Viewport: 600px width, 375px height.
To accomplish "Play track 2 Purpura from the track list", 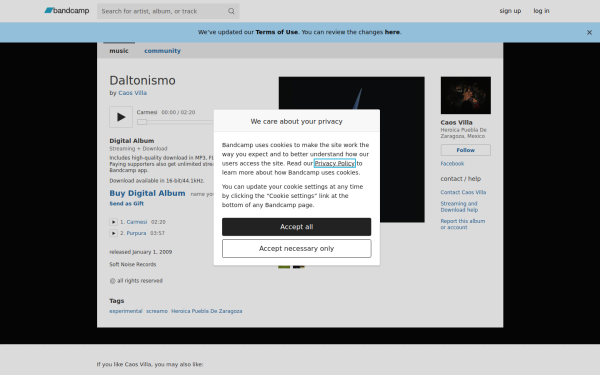I will coord(113,233).
